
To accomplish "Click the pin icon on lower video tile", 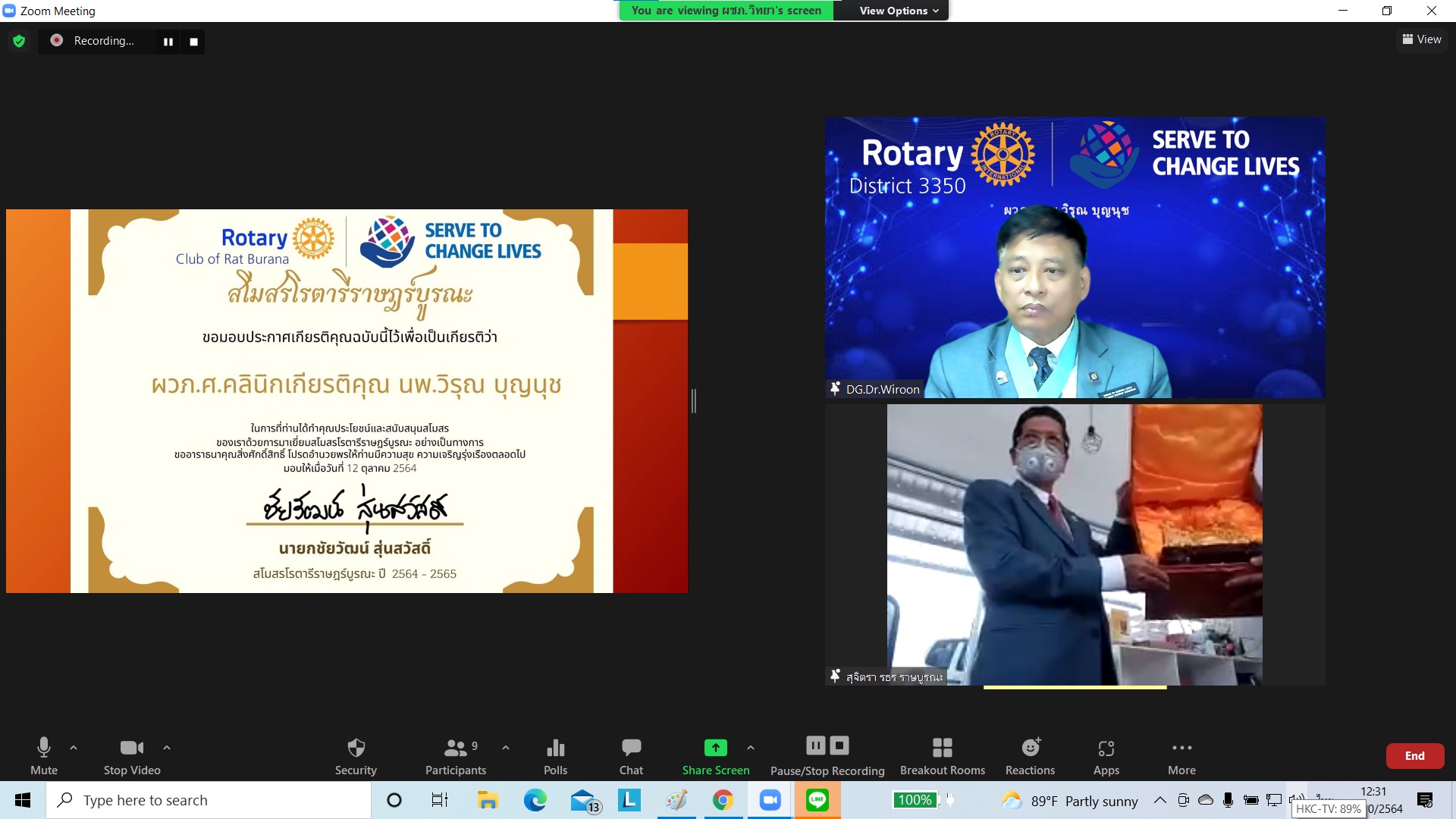I will click(x=835, y=676).
